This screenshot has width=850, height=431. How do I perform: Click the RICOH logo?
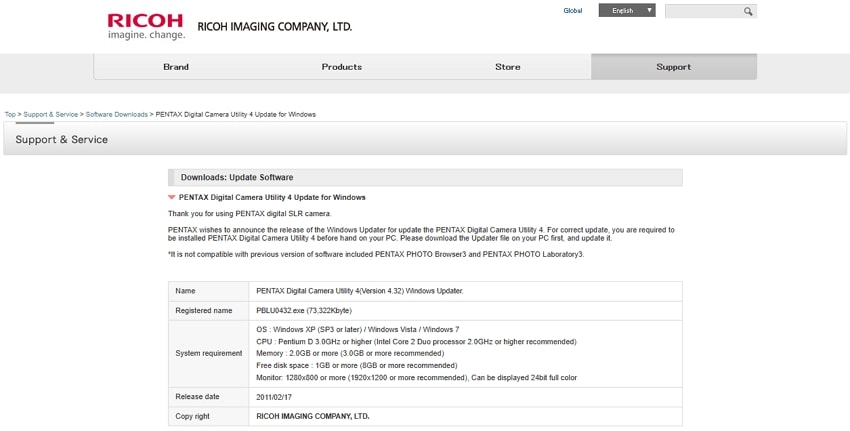(146, 27)
